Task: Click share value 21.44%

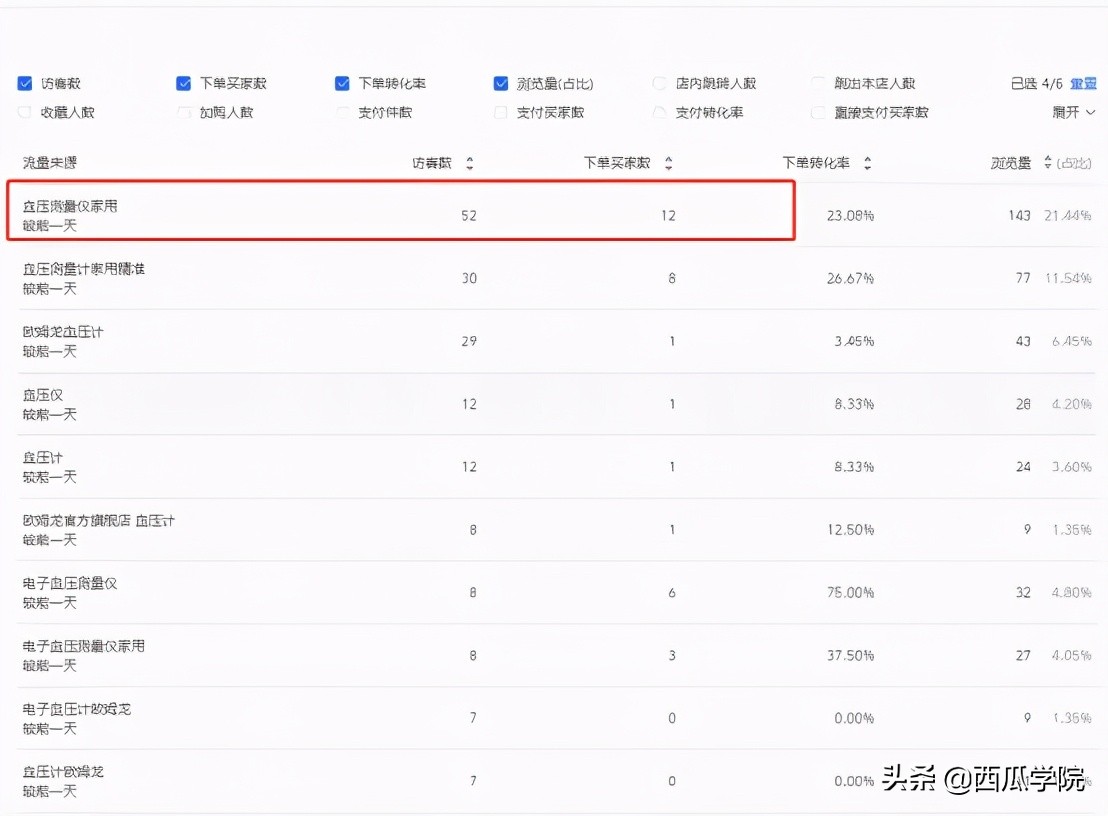Action: (x=1068, y=215)
